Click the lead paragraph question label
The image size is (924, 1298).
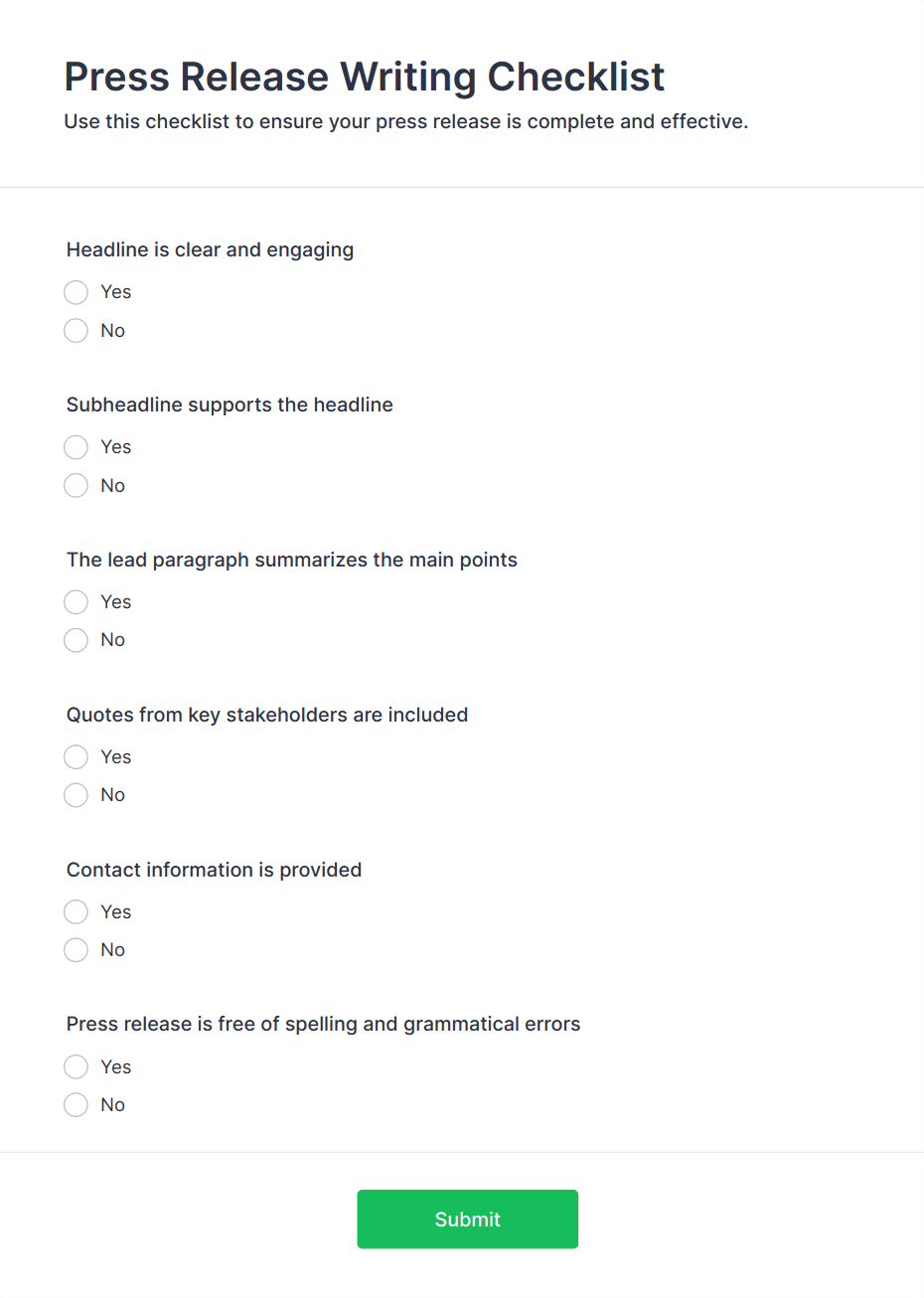tap(292, 561)
